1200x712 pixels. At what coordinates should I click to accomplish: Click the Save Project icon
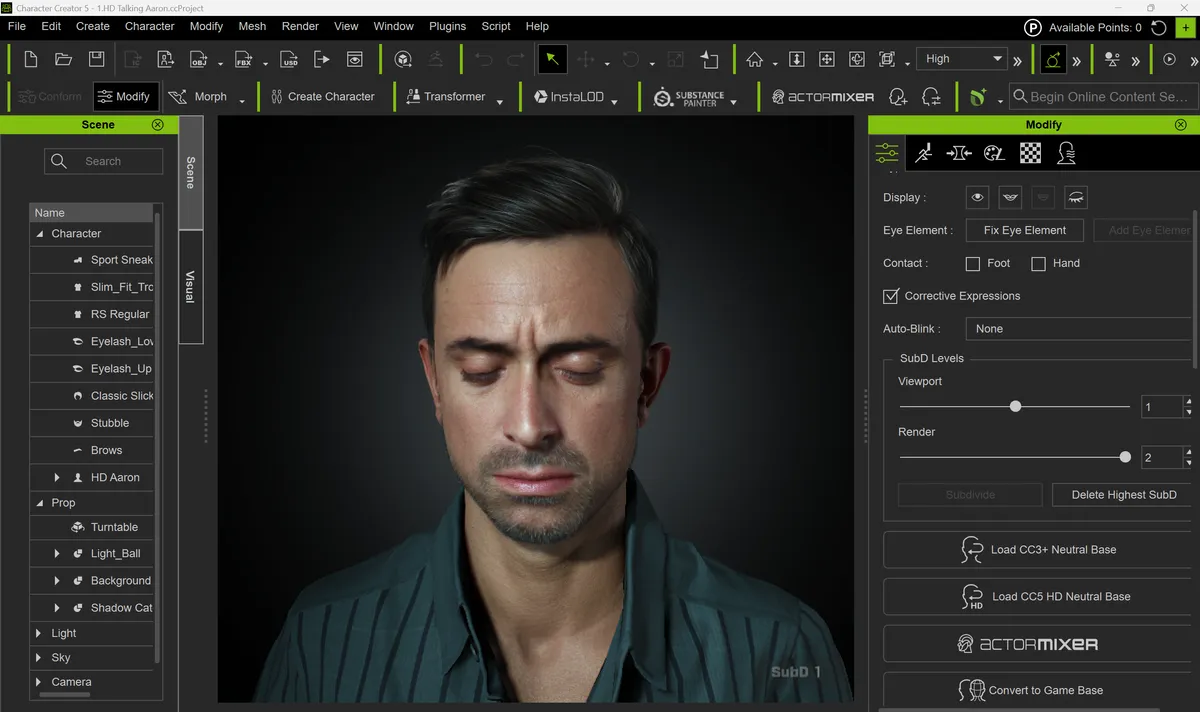tap(96, 59)
